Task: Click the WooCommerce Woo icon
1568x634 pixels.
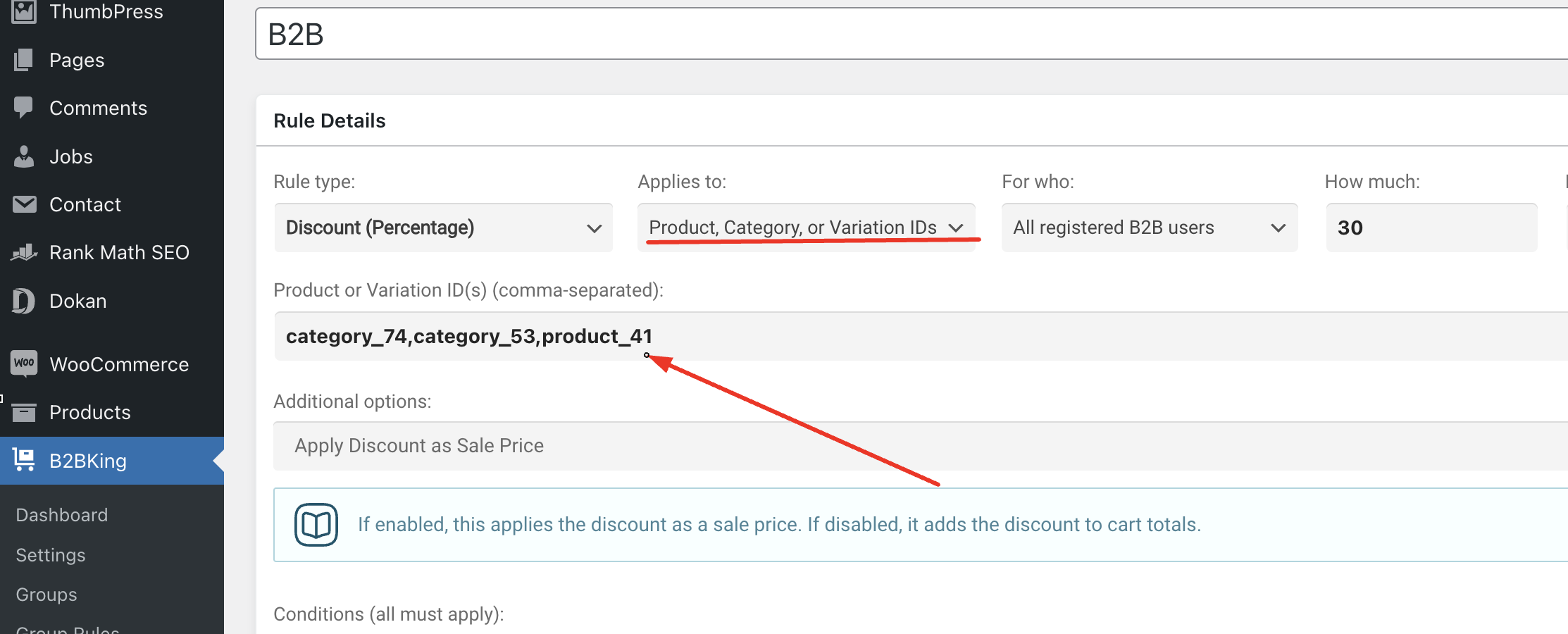Action: click(x=24, y=363)
